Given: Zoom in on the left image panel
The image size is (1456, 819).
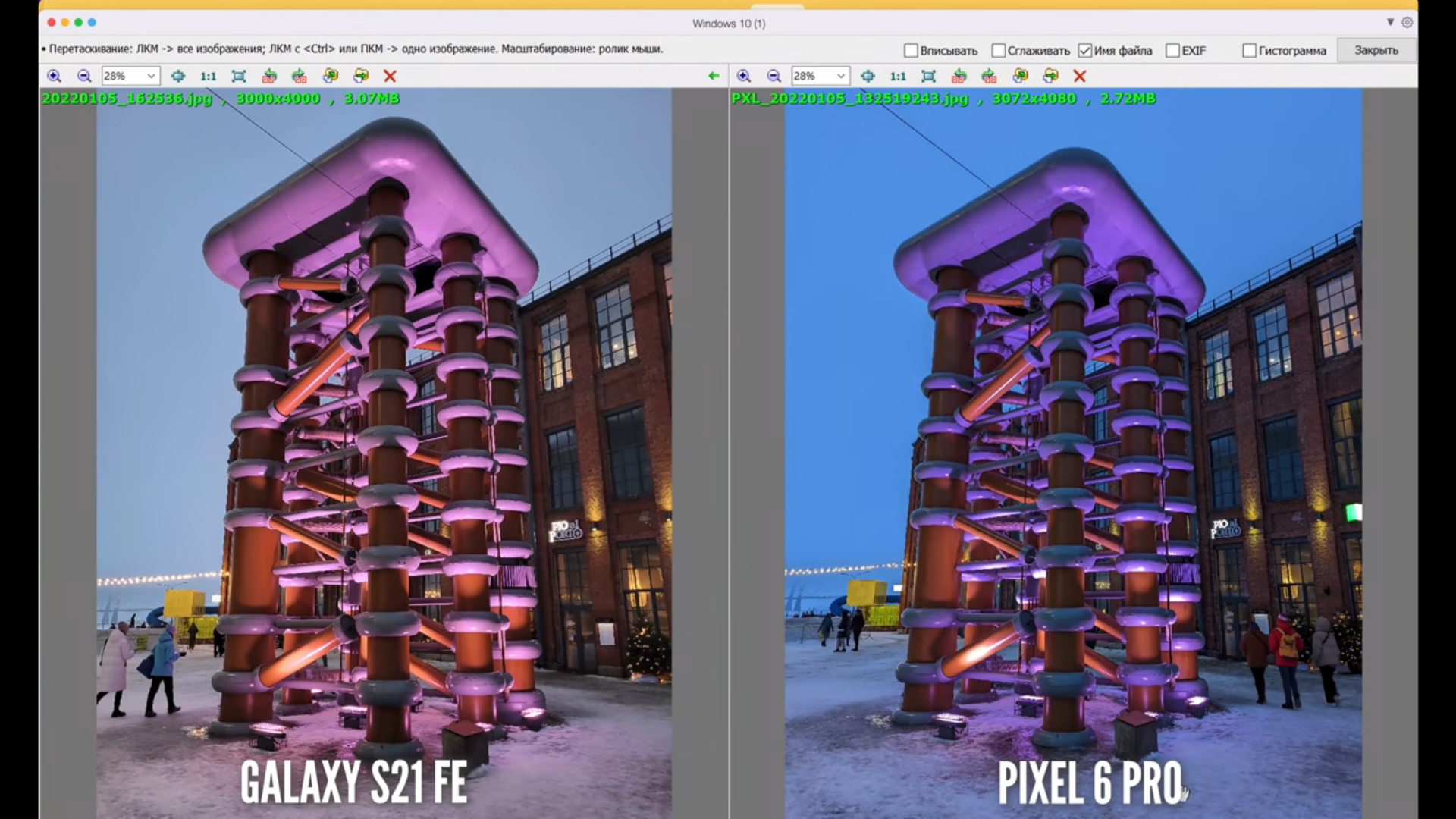Looking at the screenshot, I should (x=54, y=76).
